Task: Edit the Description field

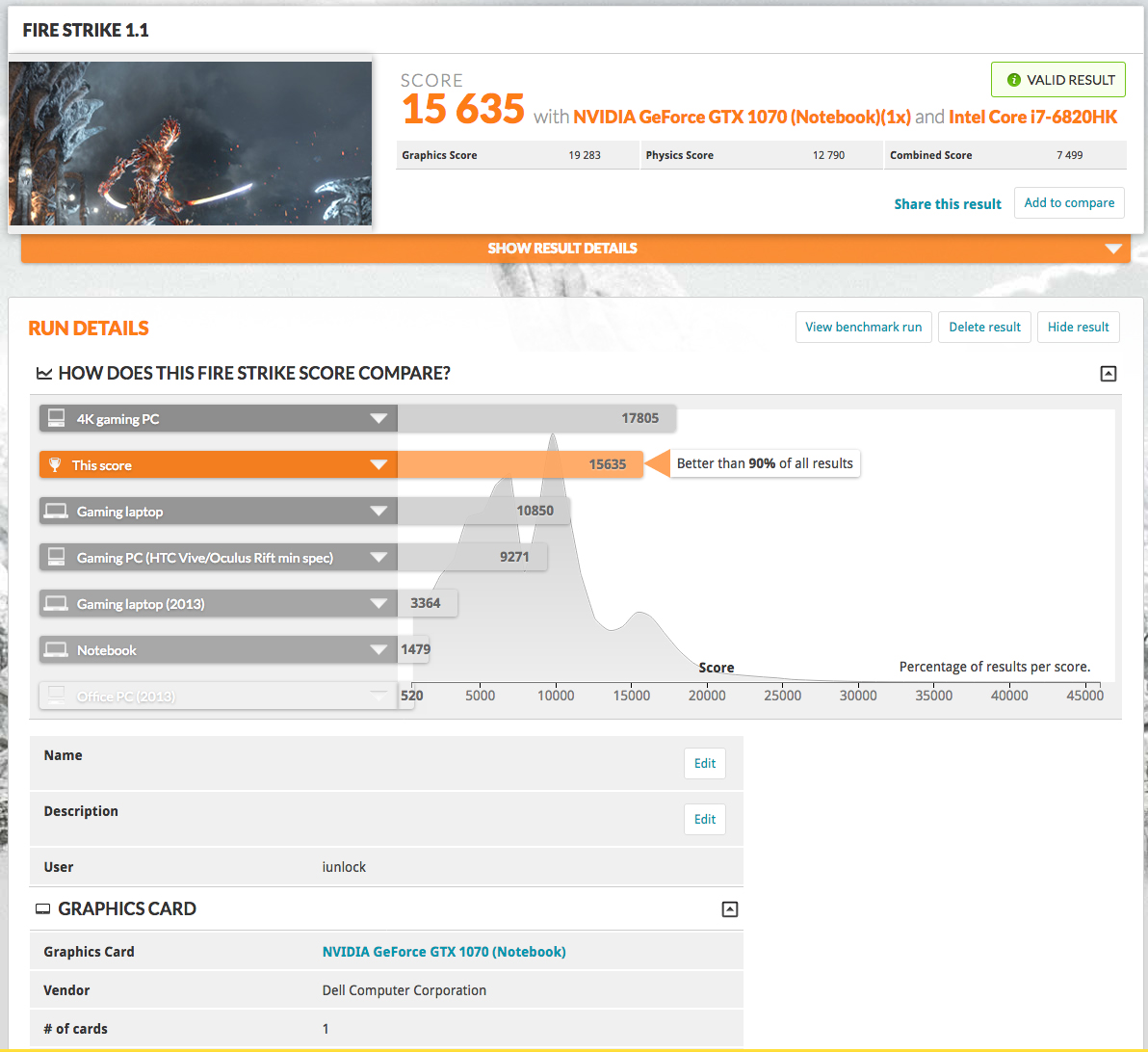Action: pos(704,819)
